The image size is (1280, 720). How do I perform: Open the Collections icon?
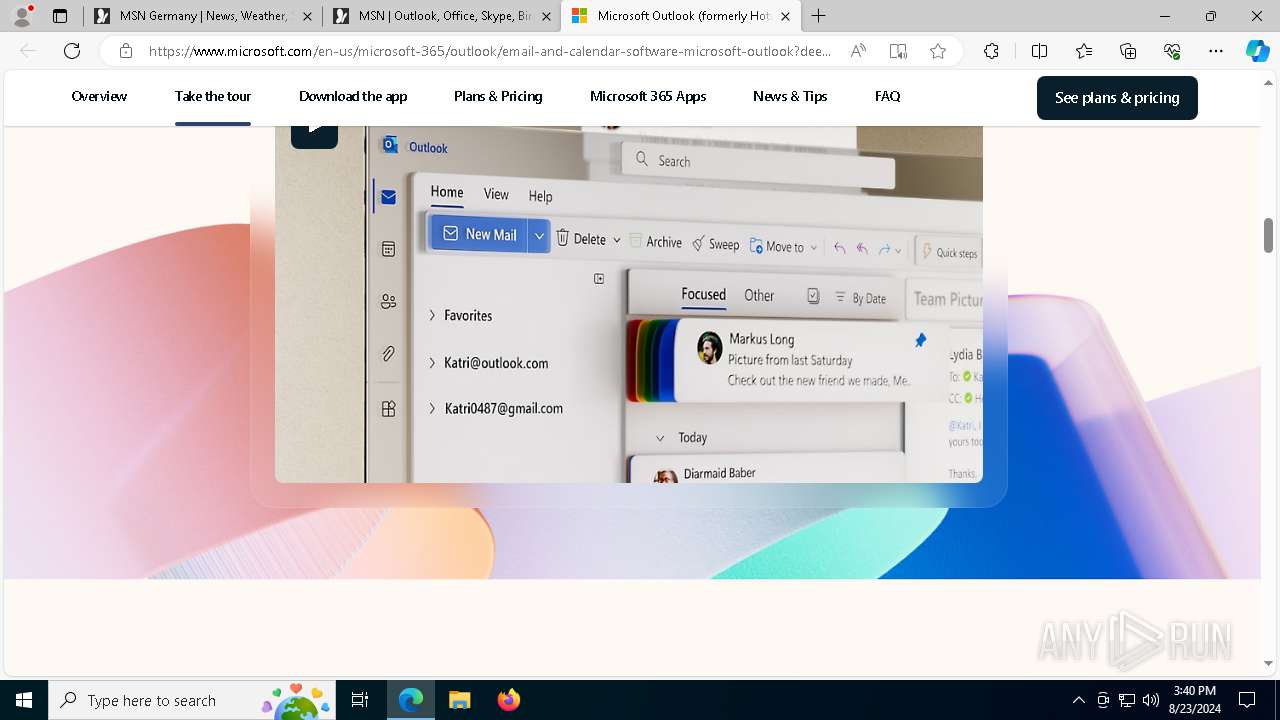(1128, 51)
